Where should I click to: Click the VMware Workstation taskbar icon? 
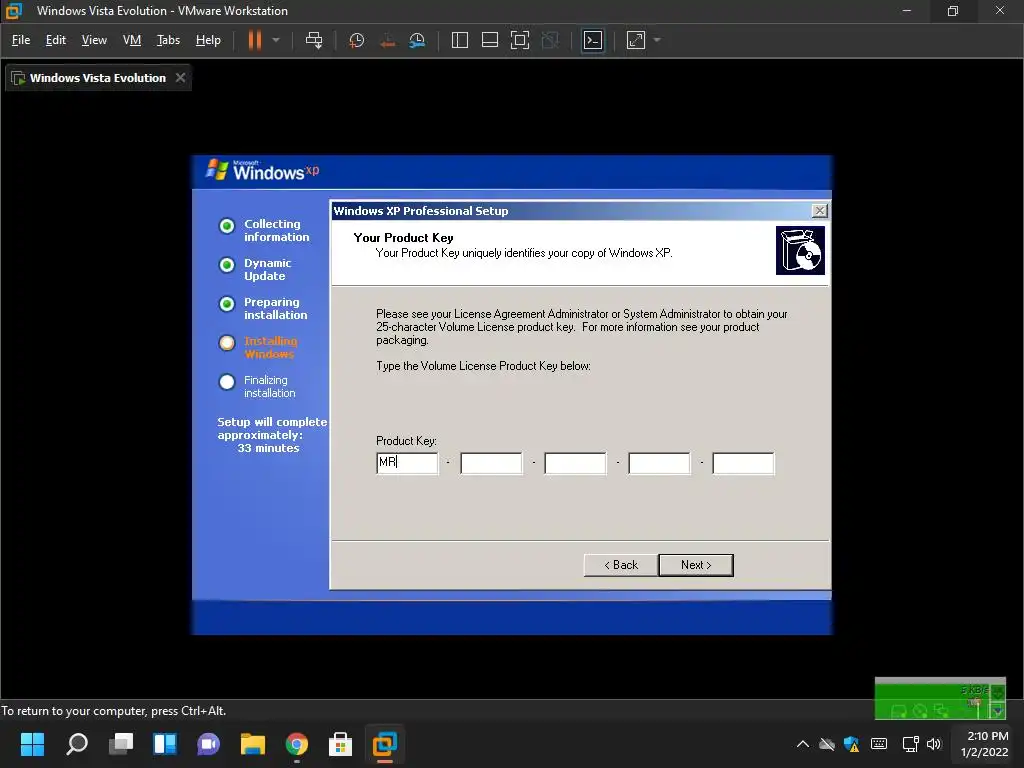coord(385,744)
